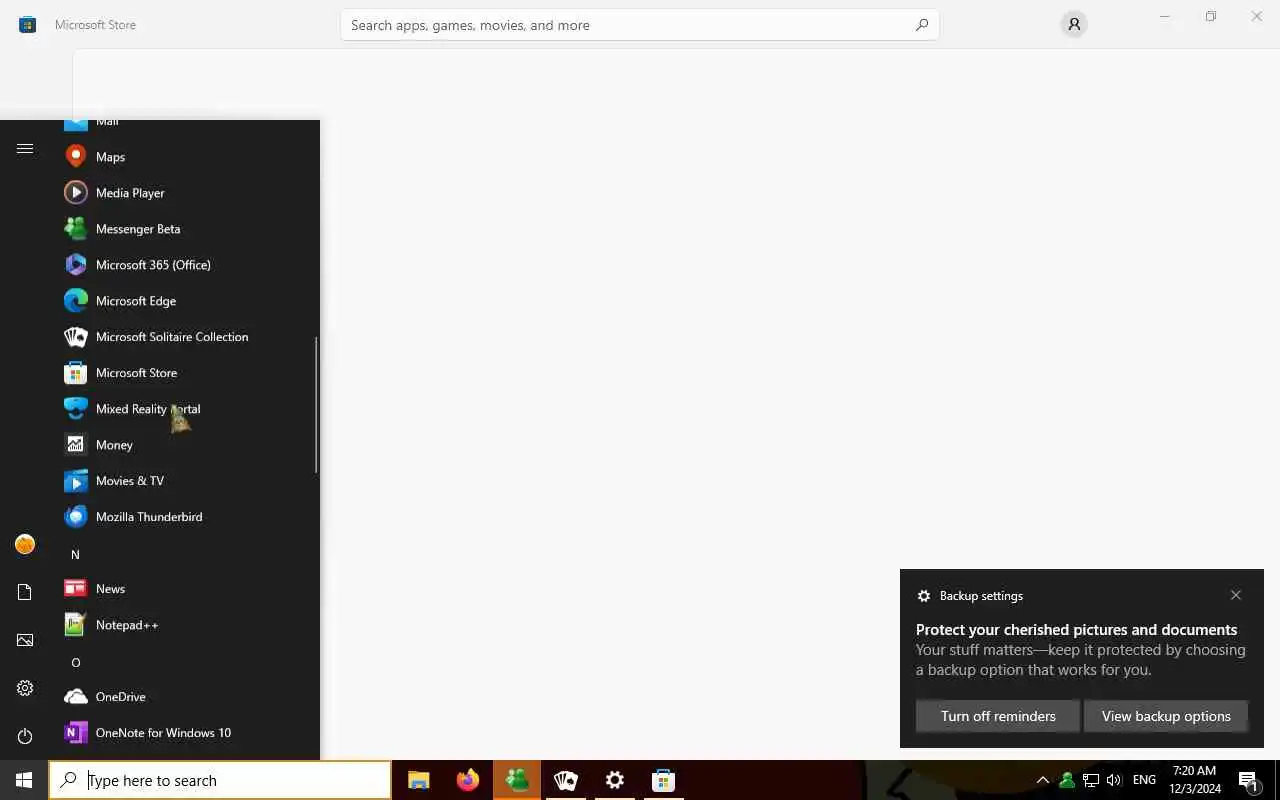The width and height of the screenshot is (1280, 800).
Task: Switch to Microsoft Store taskbar icon
Action: [x=664, y=780]
